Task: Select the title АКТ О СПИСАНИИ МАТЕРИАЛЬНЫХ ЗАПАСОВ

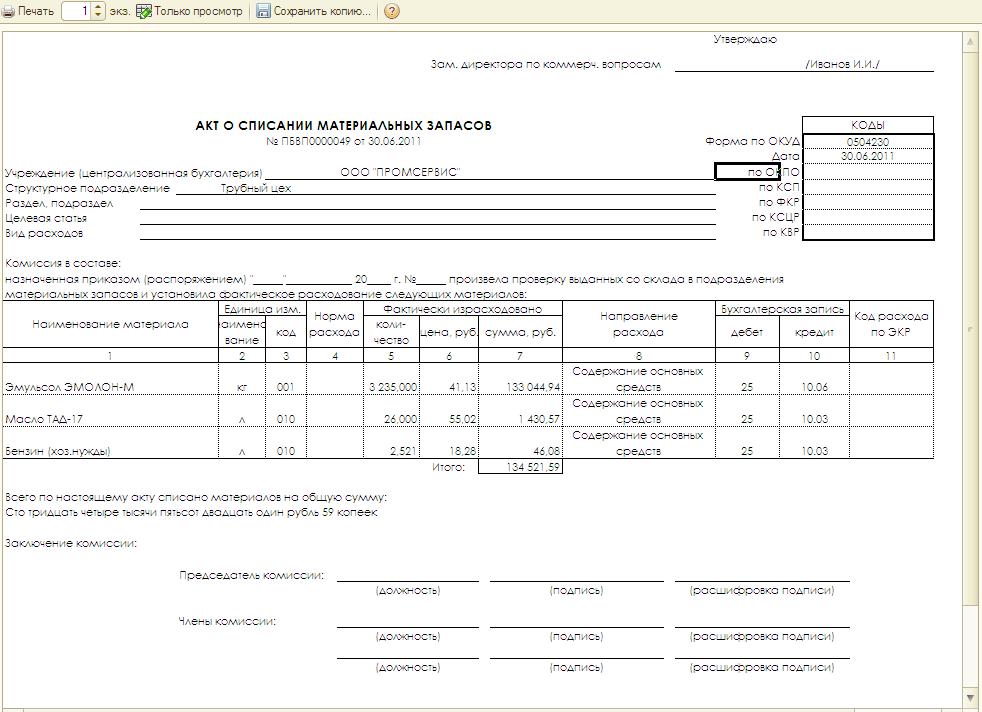Action: pos(343,126)
